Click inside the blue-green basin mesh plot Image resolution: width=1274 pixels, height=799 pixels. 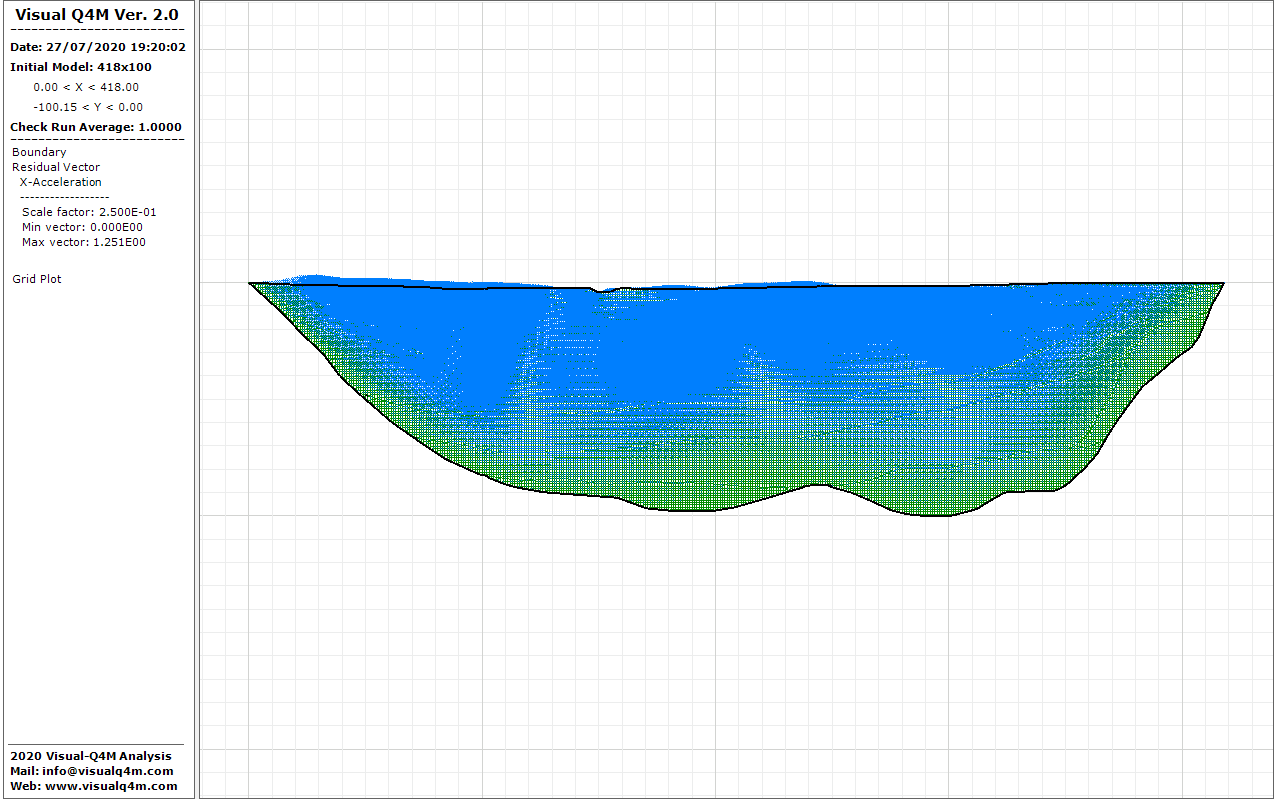pos(736,396)
